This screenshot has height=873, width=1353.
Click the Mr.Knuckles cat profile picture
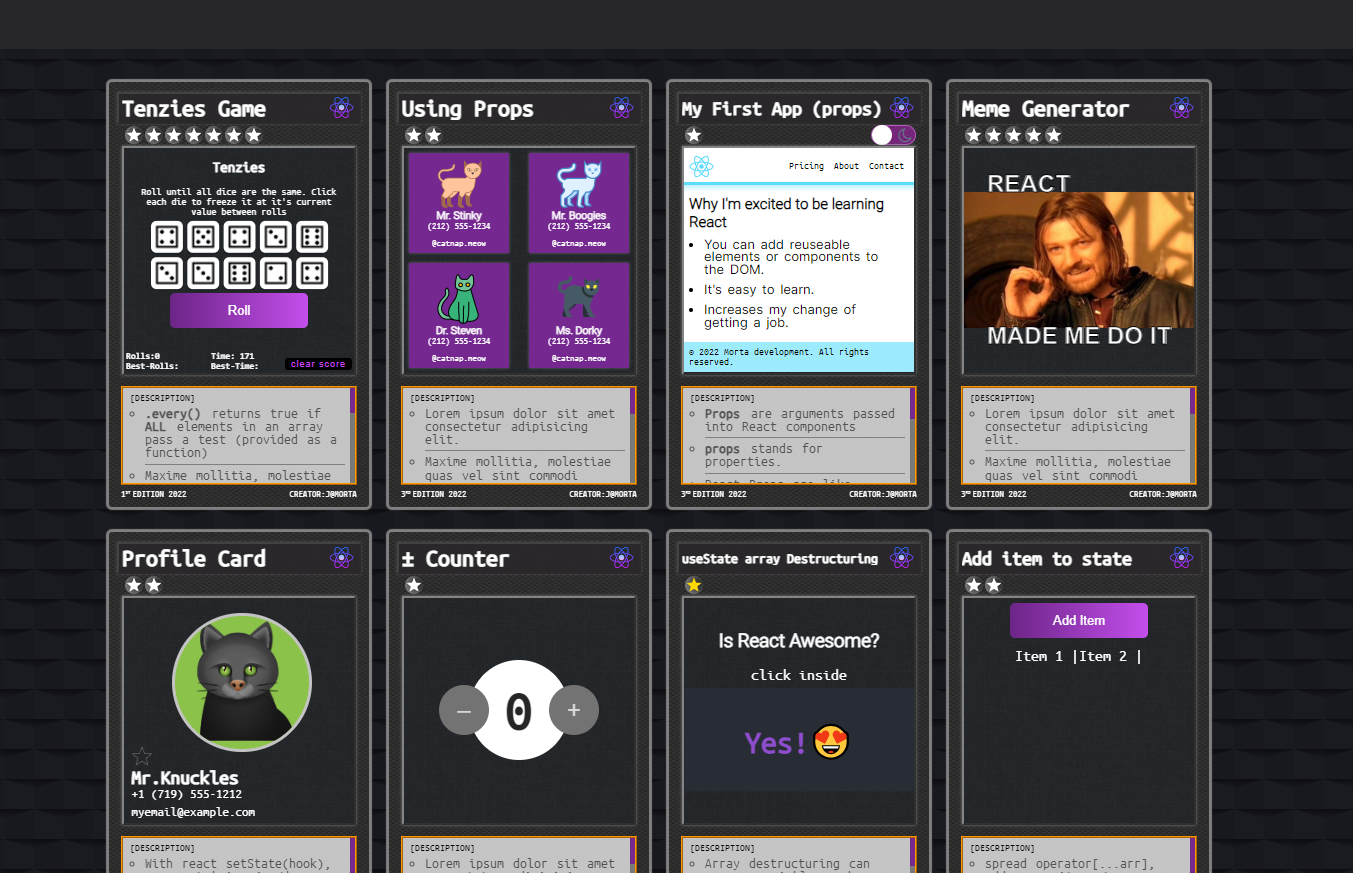tap(242, 683)
